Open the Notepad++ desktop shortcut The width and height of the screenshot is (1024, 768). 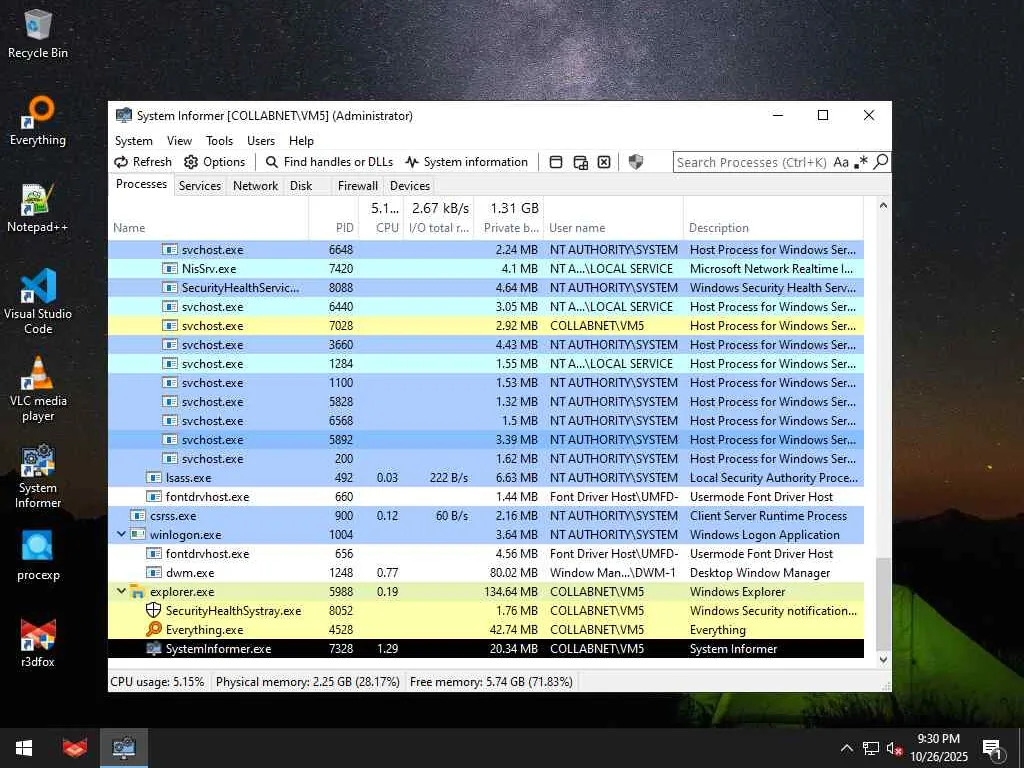coord(38,208)
